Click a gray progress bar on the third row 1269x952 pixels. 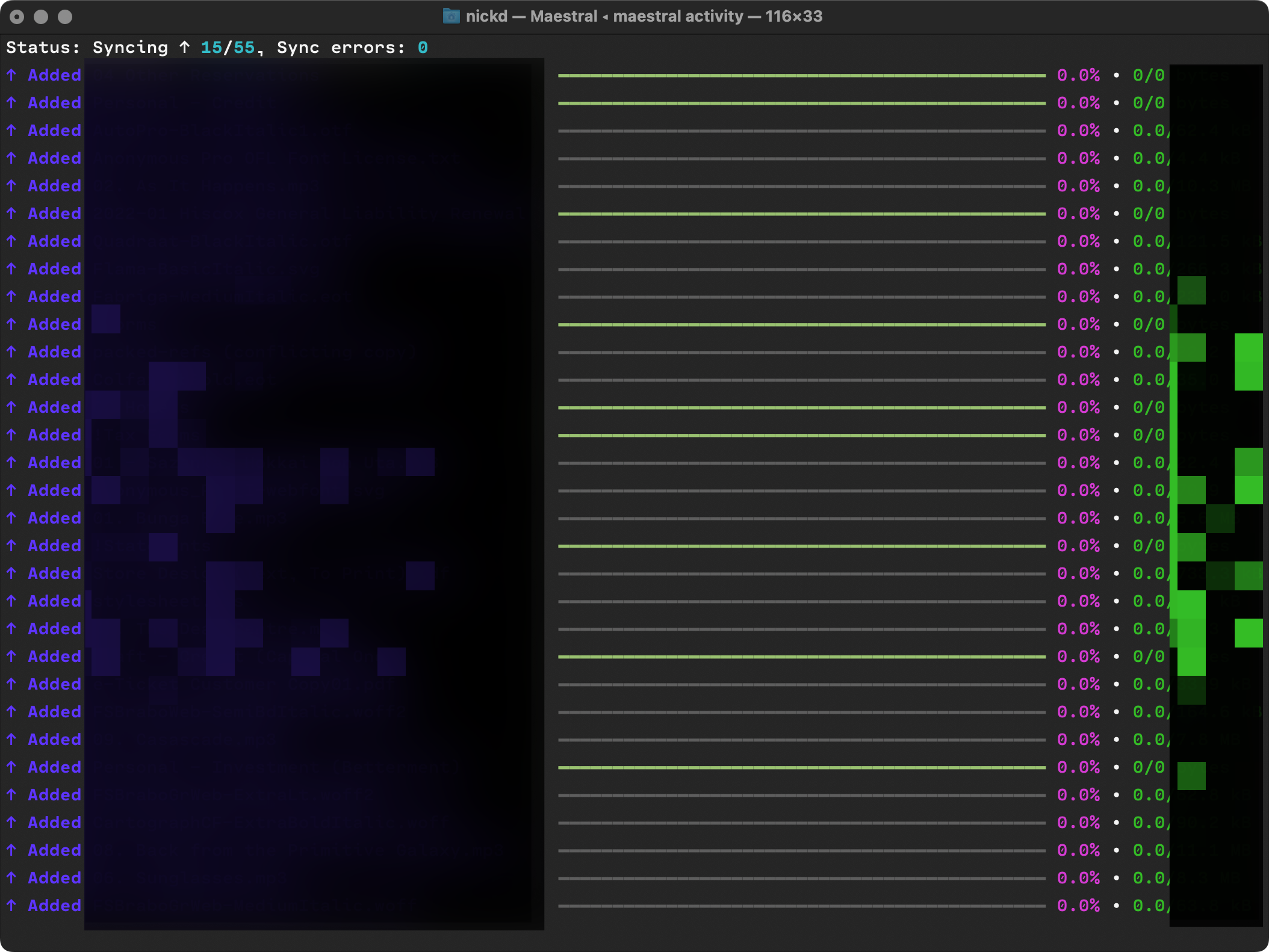click(x=801, y=130)
